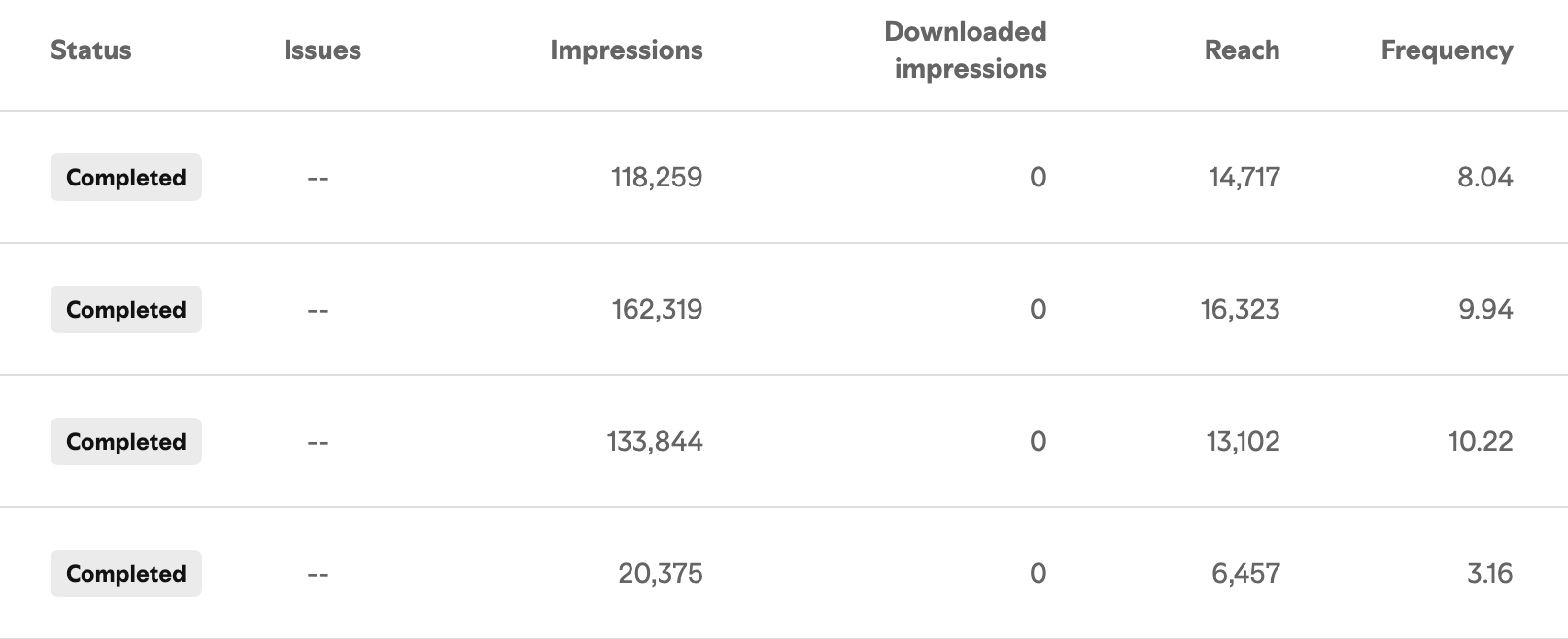Viewport: 1568px width, 639px height.
Task: Select the 118,259 impressions value
Action: [657, 178]
